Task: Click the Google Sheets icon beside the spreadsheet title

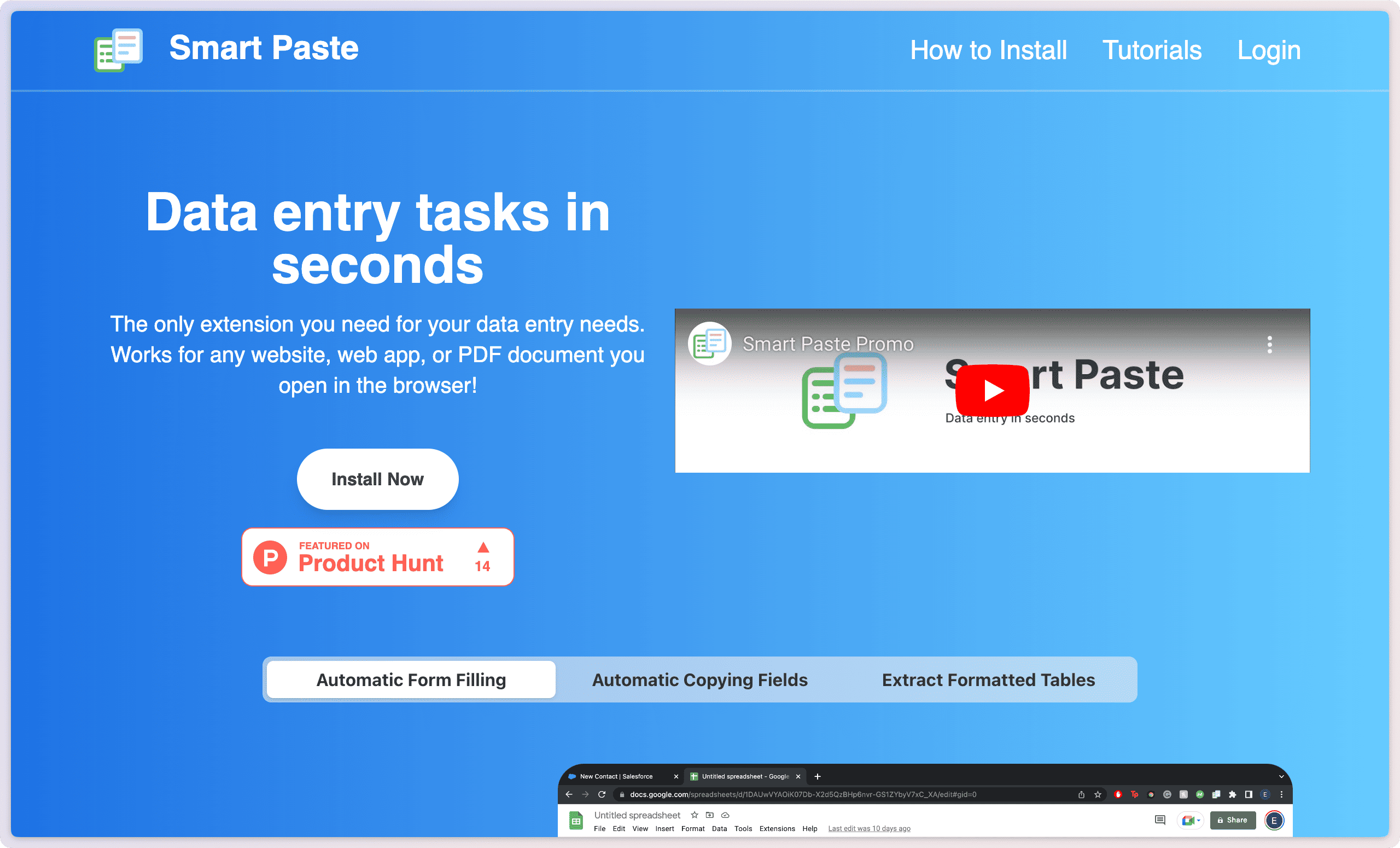Action: [576, 820]
